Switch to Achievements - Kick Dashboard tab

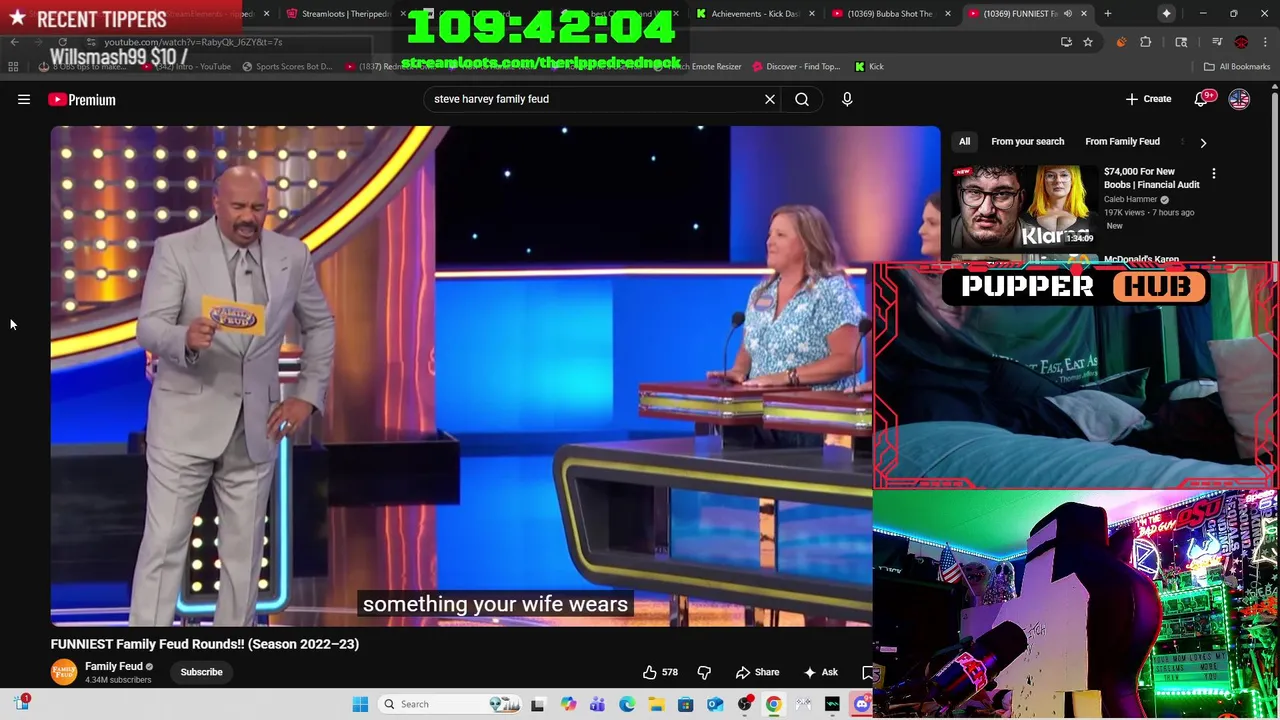(750, 14)
